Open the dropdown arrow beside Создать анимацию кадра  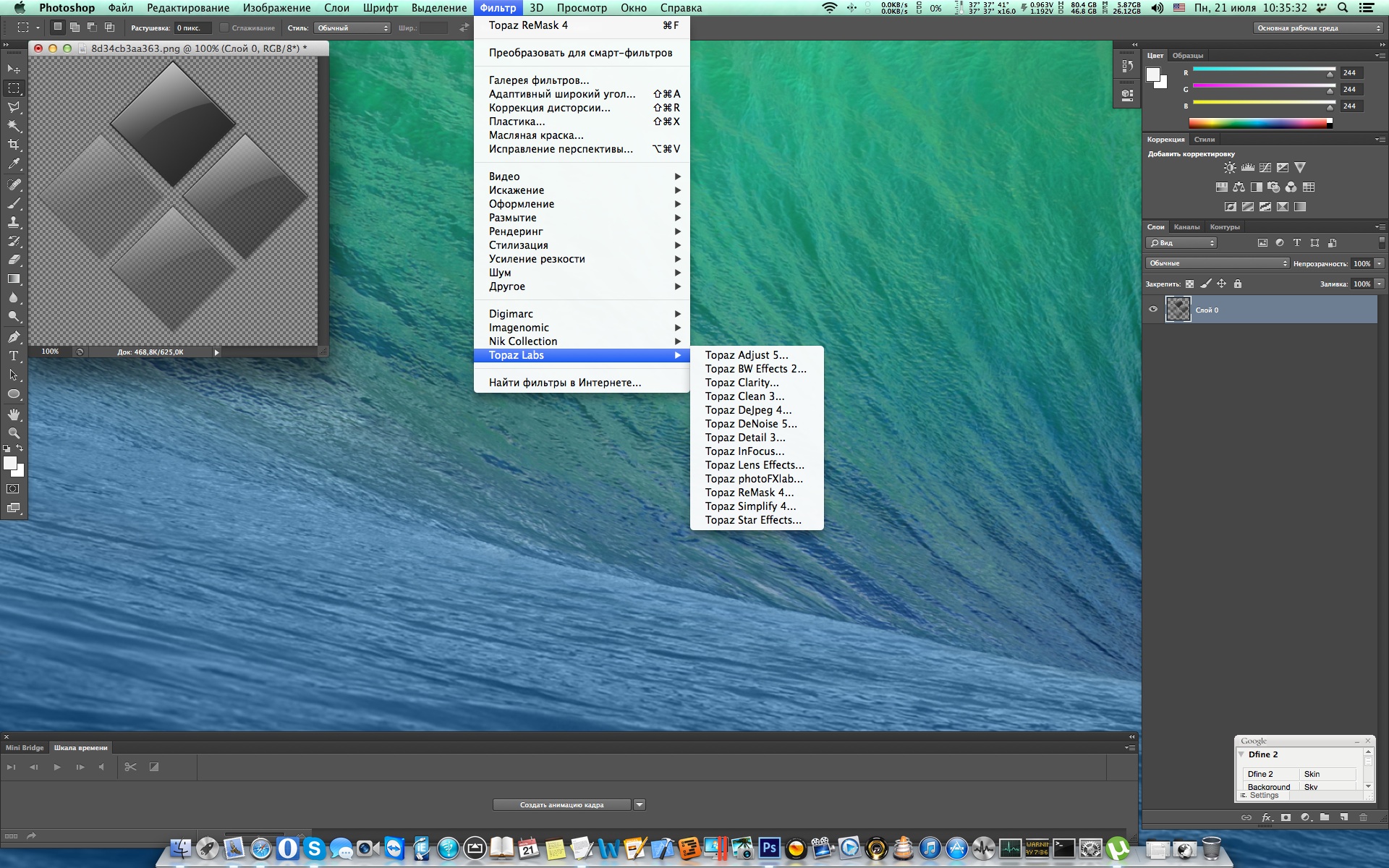pyautogui.click(x=640, y=805)
